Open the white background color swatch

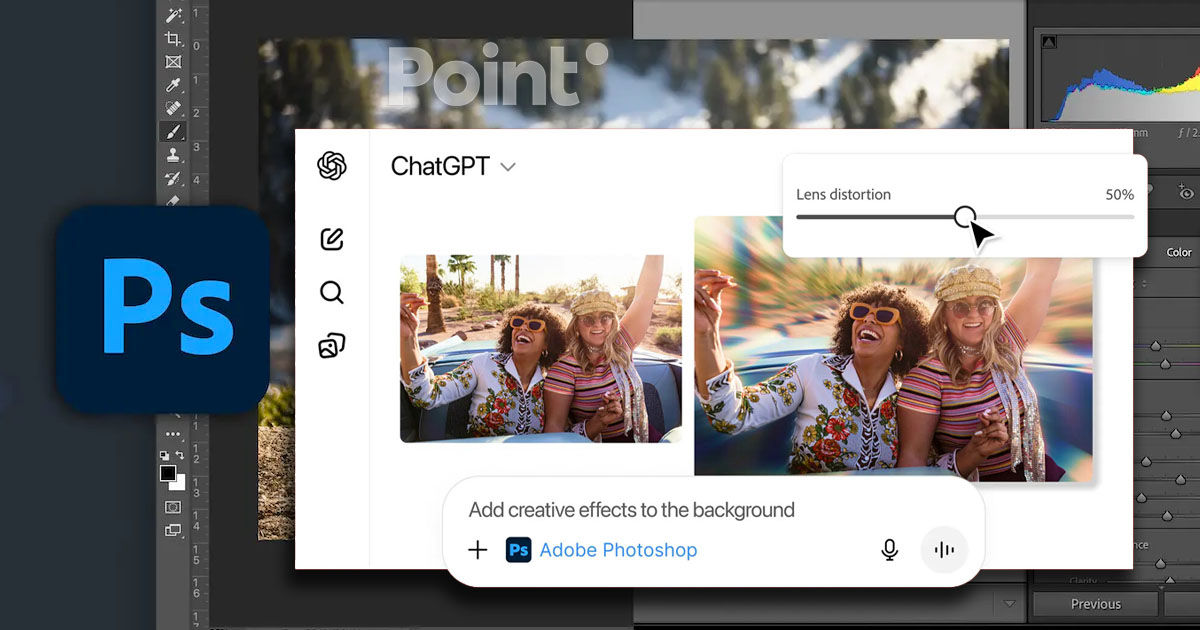point(180,484)
